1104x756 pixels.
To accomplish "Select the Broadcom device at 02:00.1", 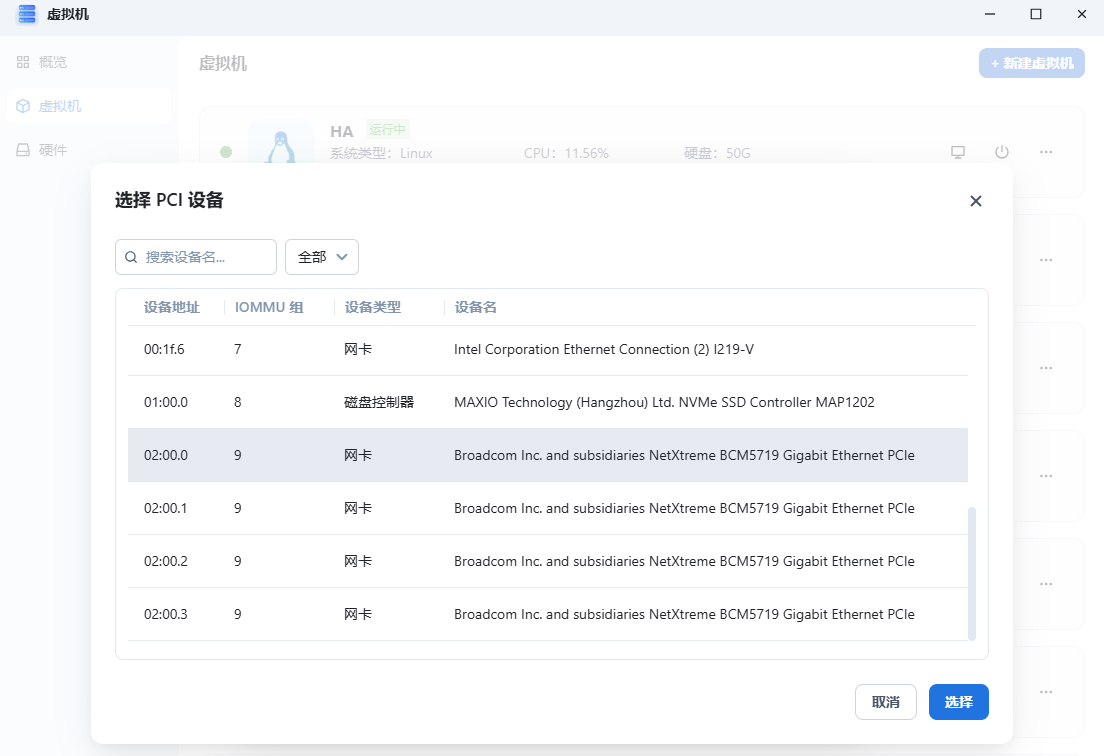I will (x=548, y=508).
